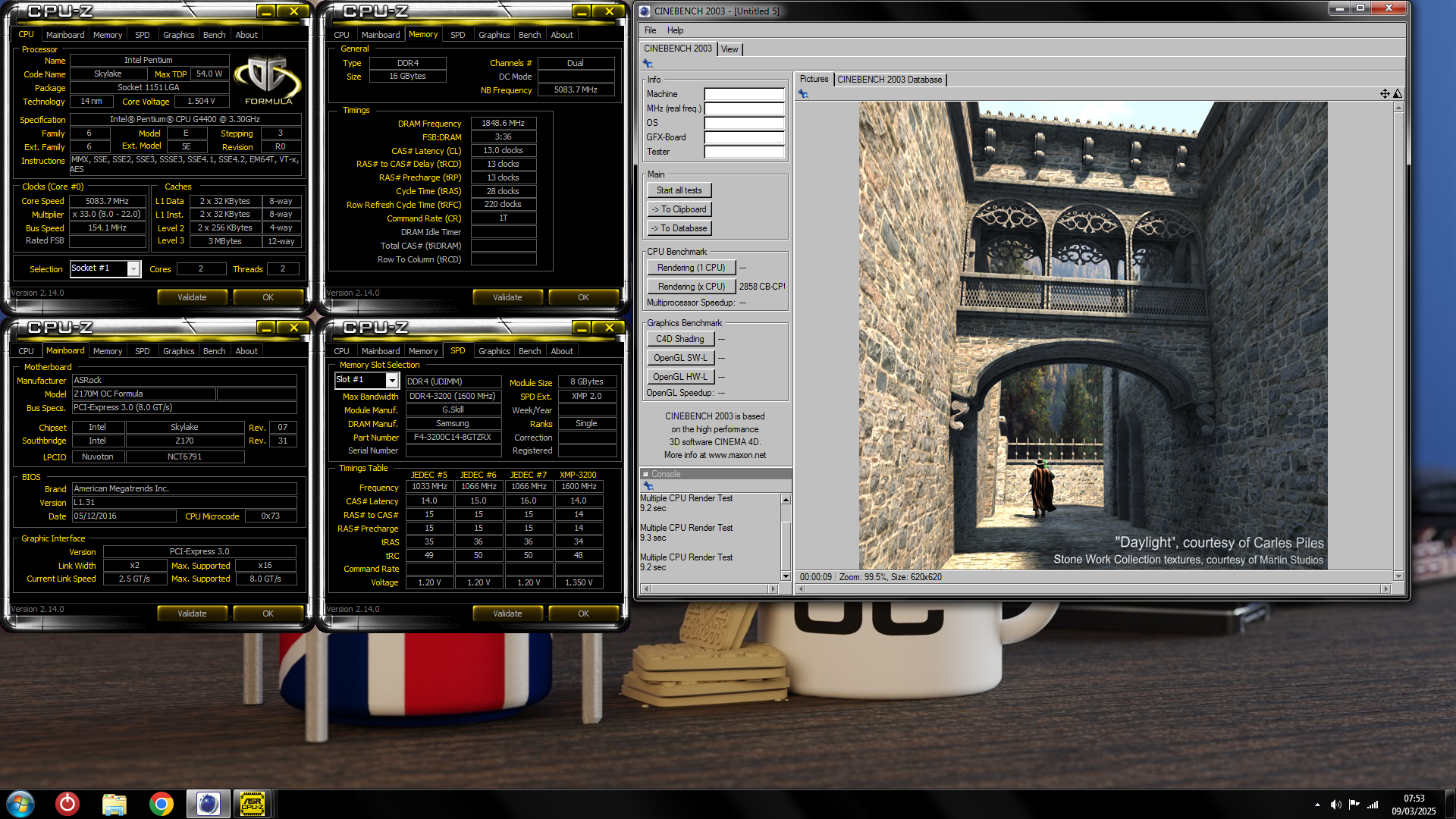Run the OpenGL SW-L test
Image resolution: width=1456 pixels, height=819 pixels.
tap(679, 358)
